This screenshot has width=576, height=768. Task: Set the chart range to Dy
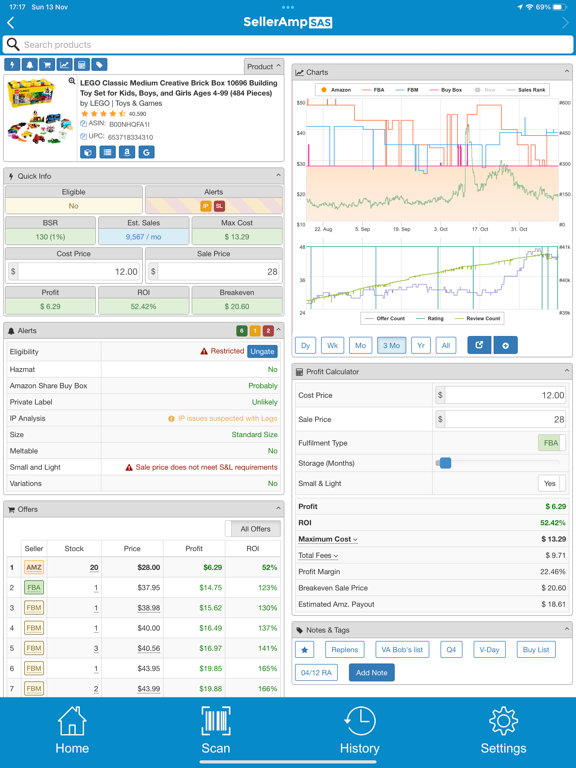pyautogui.click(x=306, y=345)
